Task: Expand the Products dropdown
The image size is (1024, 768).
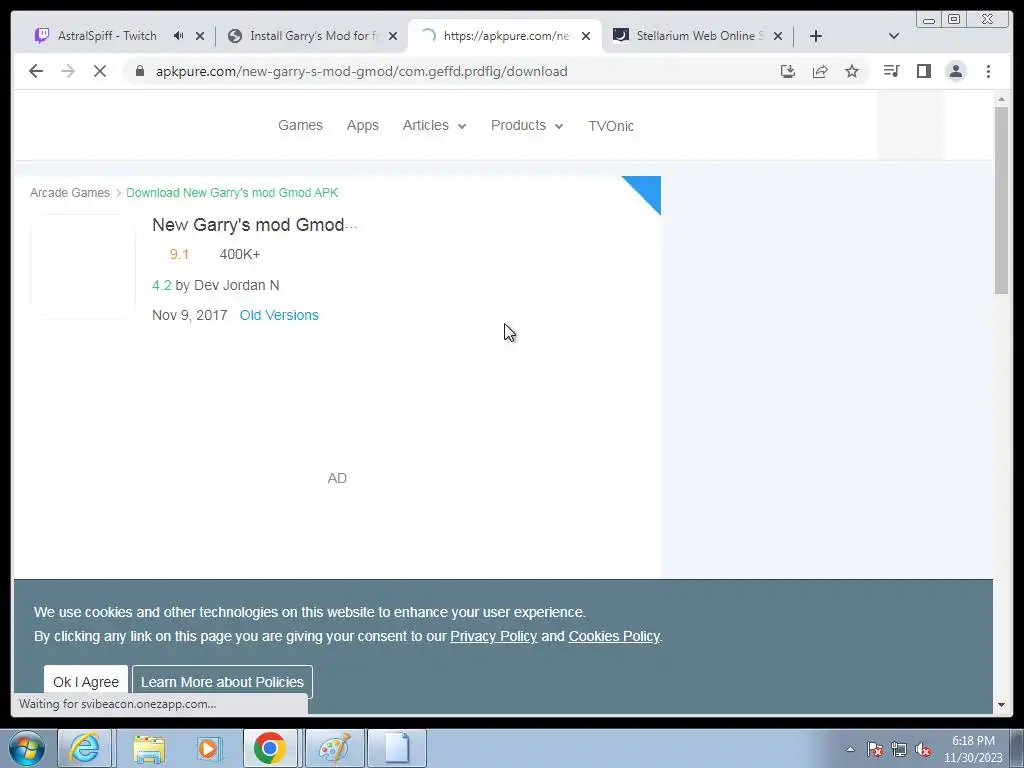Action: tap(526, 125)
